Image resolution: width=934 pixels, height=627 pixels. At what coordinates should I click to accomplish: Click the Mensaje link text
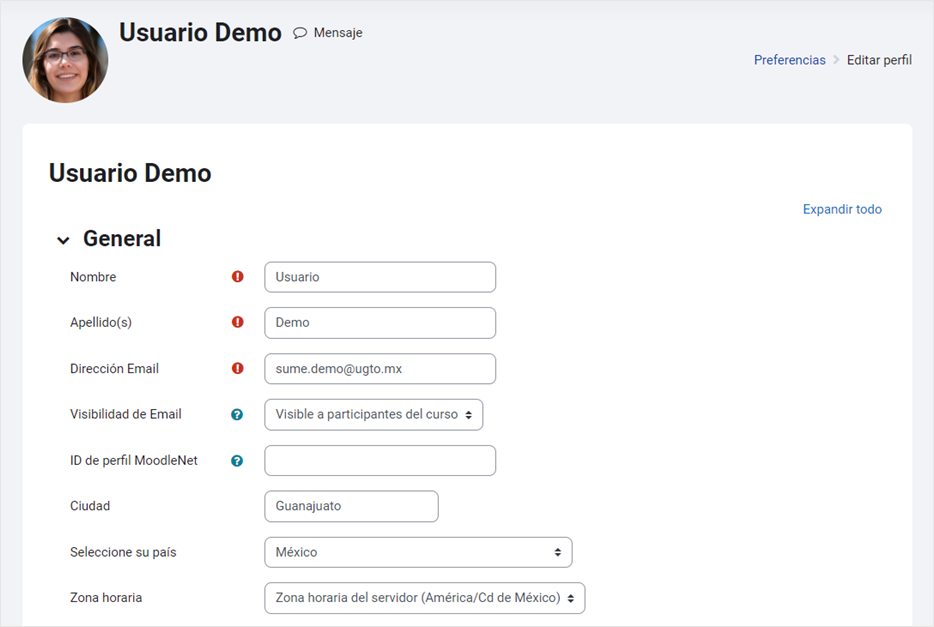point(338,33)
